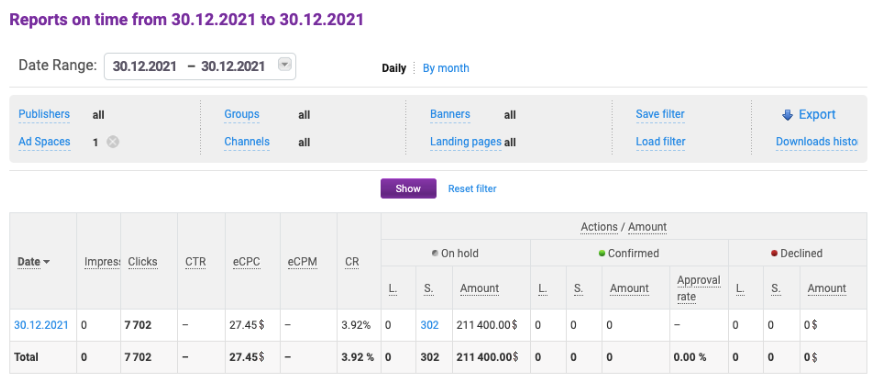Click the Save filter link
The width and height of the screenshot is (875, 382).
660,114
